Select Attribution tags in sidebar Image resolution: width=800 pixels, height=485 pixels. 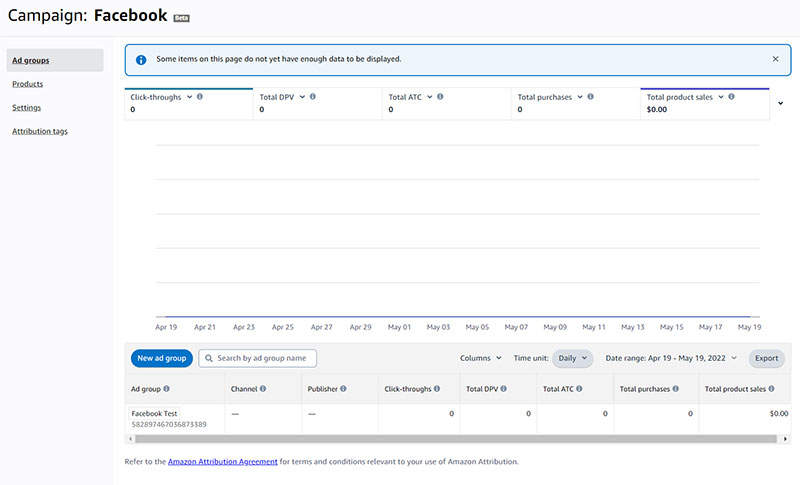(39, 131)
